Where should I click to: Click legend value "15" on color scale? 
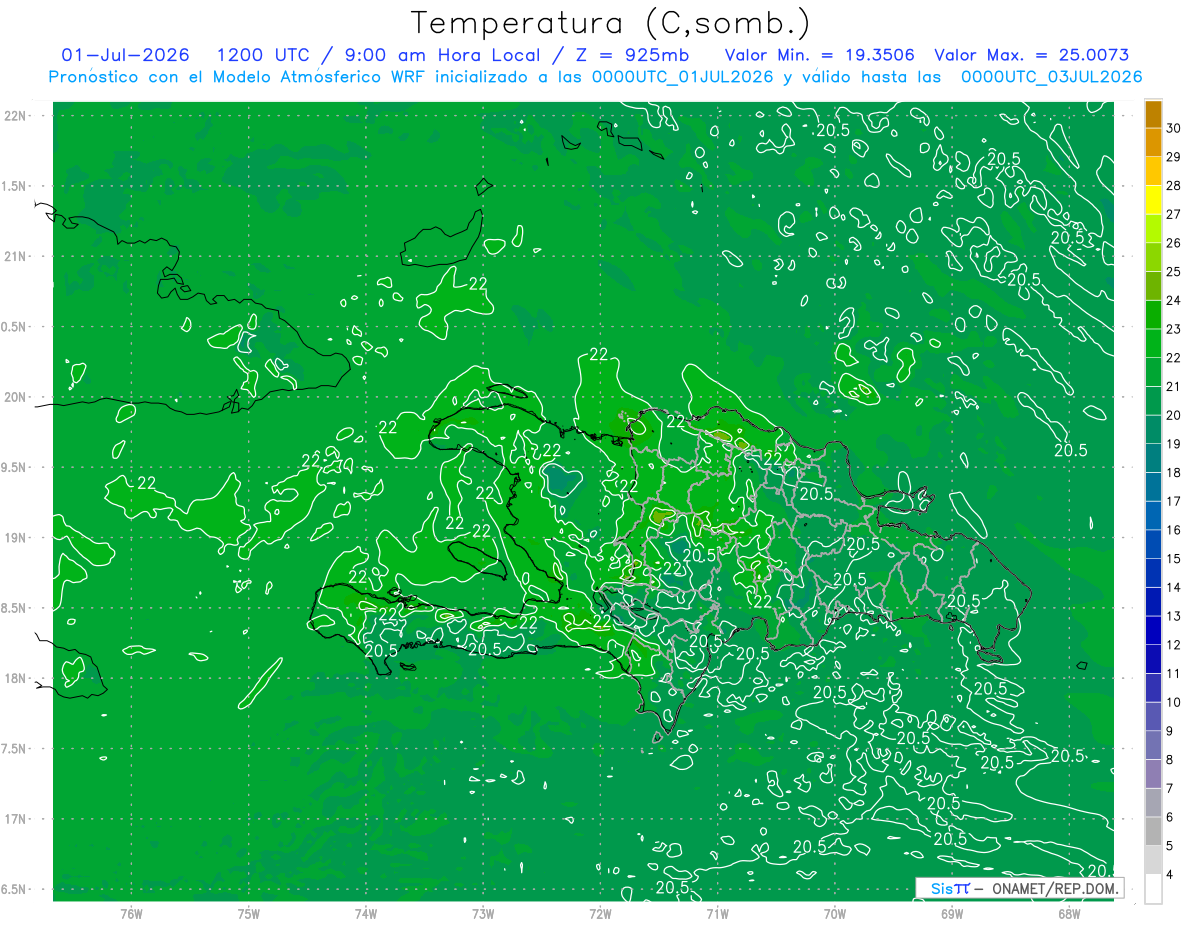(1174, 559)
